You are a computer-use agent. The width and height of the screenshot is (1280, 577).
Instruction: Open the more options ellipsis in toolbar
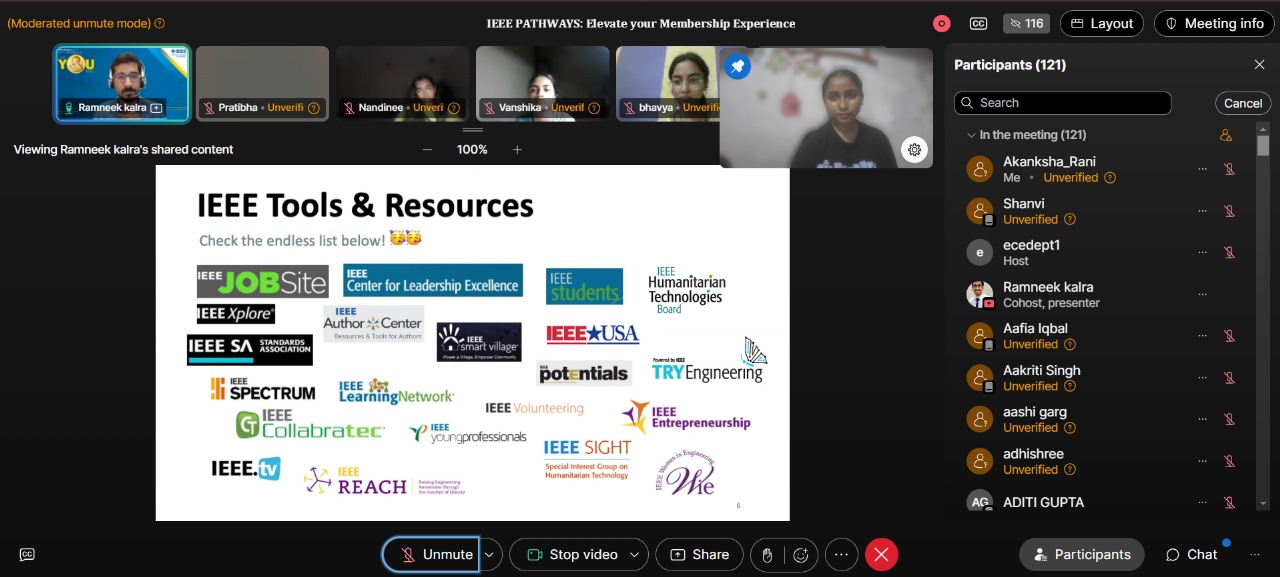tap(841, 555)
